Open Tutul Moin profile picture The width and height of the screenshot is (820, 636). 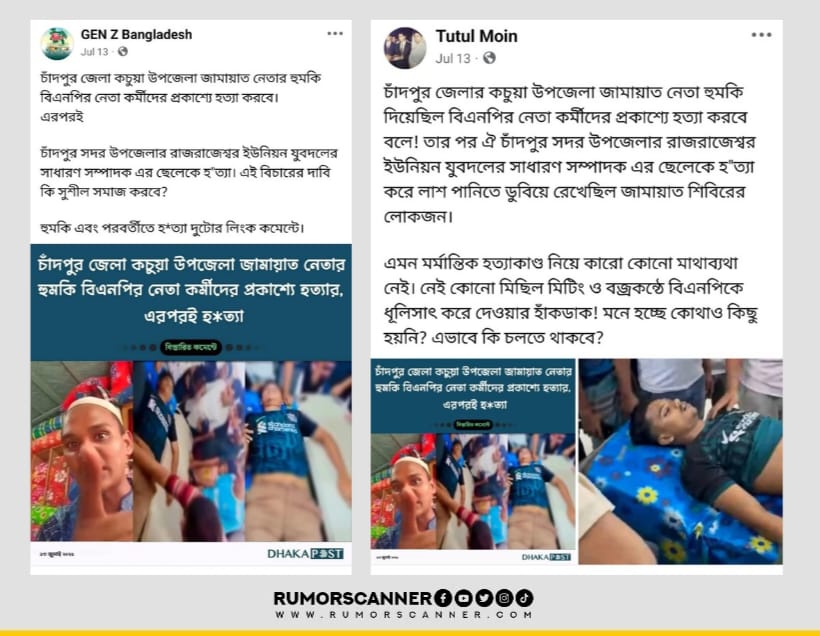[x=405, y=48]
